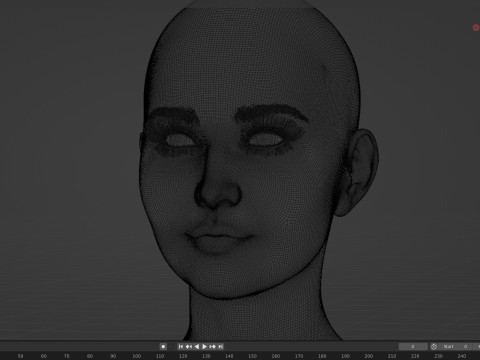Click the red X axis gizmo dot
The height and width of the screenshot is (360, 480).
(x=476, y=28)
